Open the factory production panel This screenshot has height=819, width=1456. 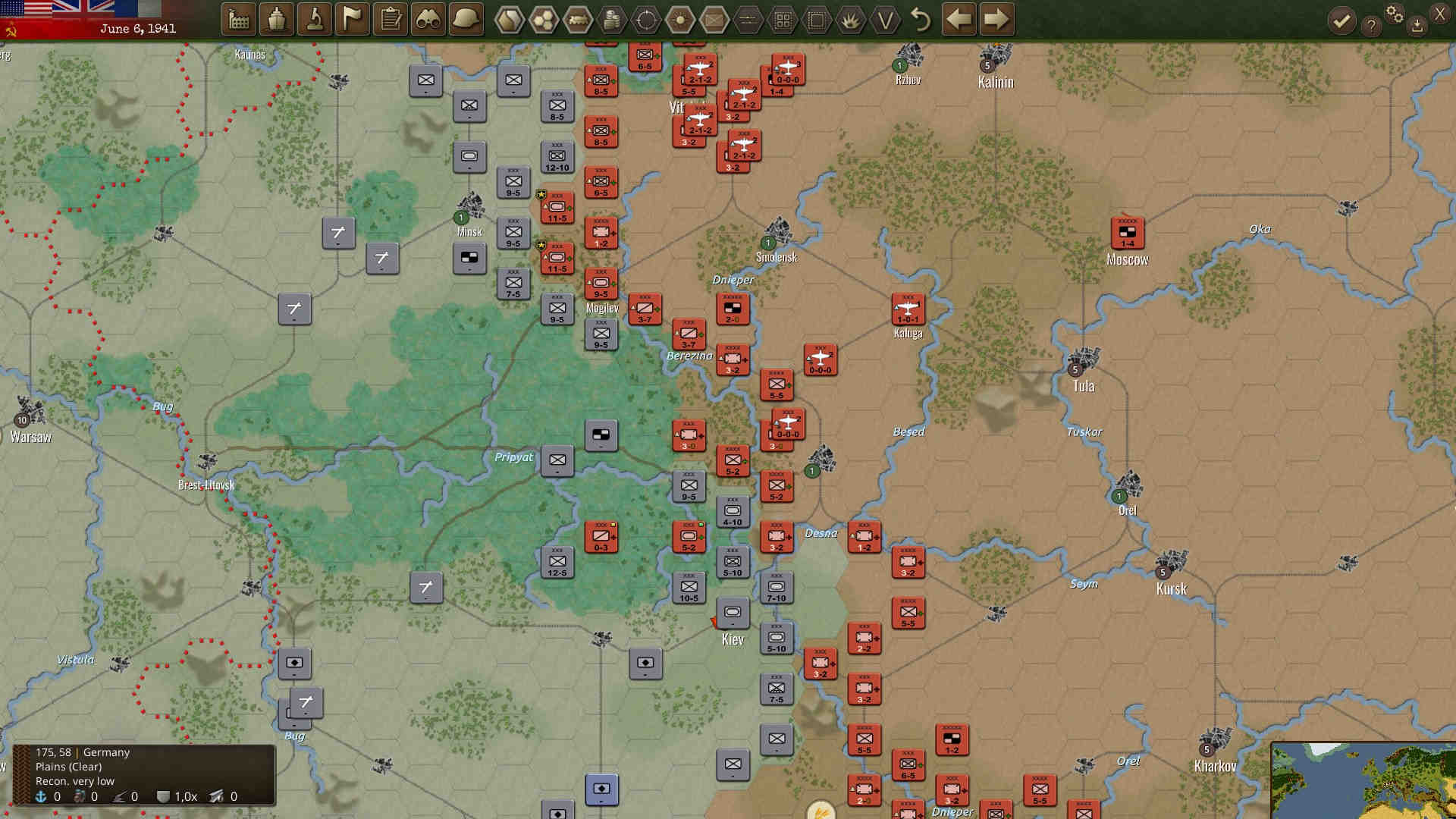coord(239,19)
